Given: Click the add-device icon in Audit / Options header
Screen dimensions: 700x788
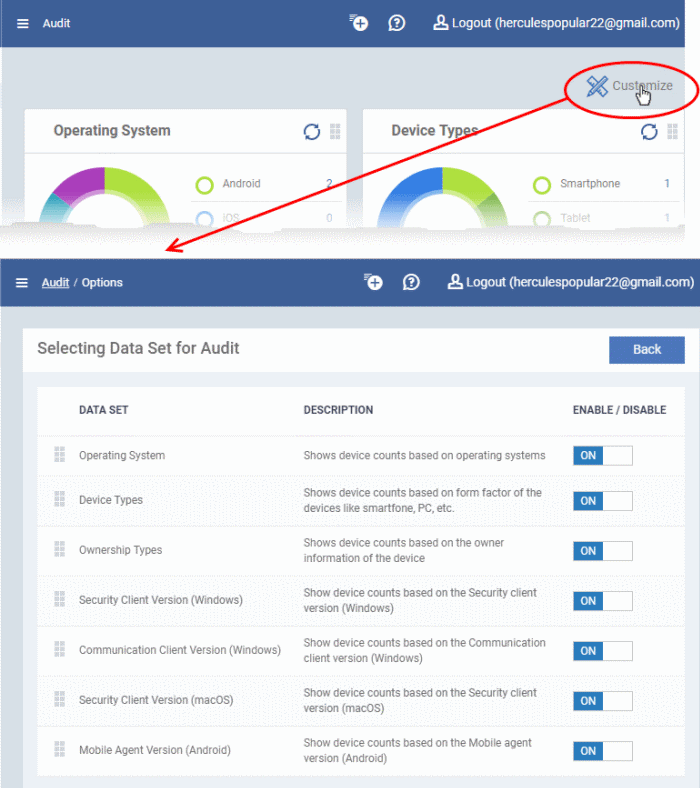Looking at the screenshot, I should coord(373,282).
